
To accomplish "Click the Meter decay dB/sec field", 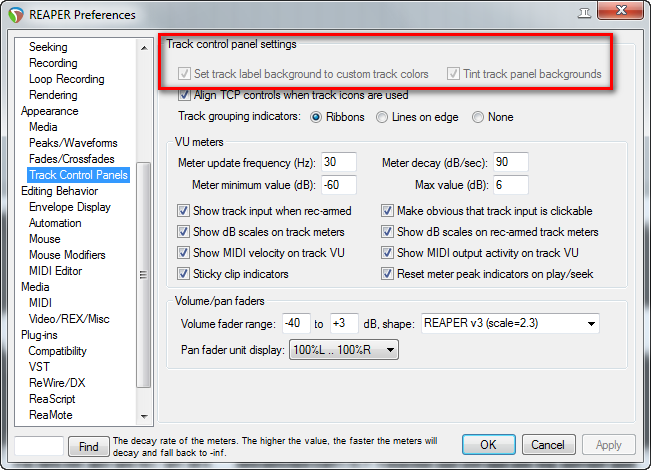I will pyautogui.click(x=511, y=162).
